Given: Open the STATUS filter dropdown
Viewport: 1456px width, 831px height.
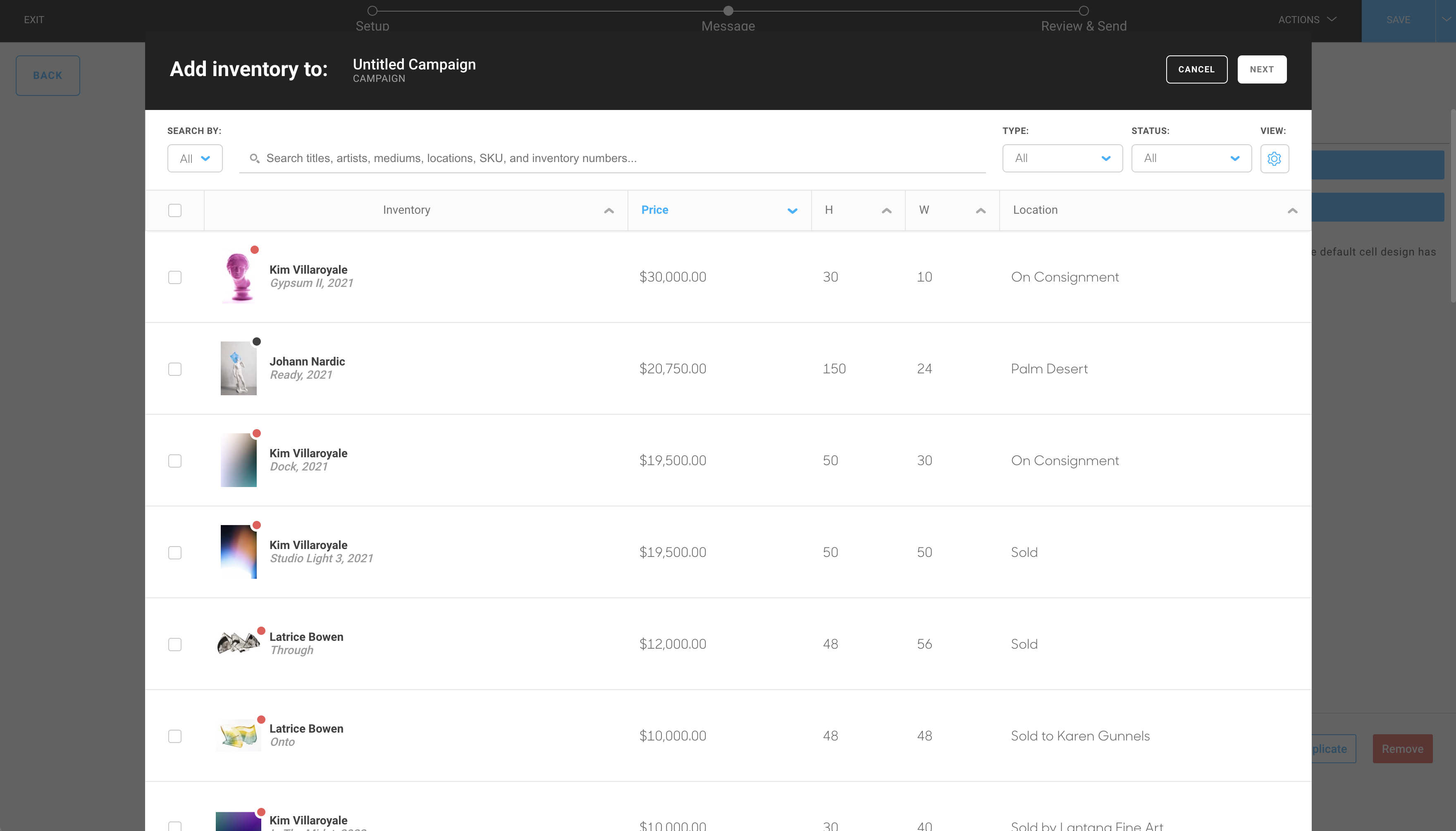Looking at the screenshot, I should click(1191, 158).
